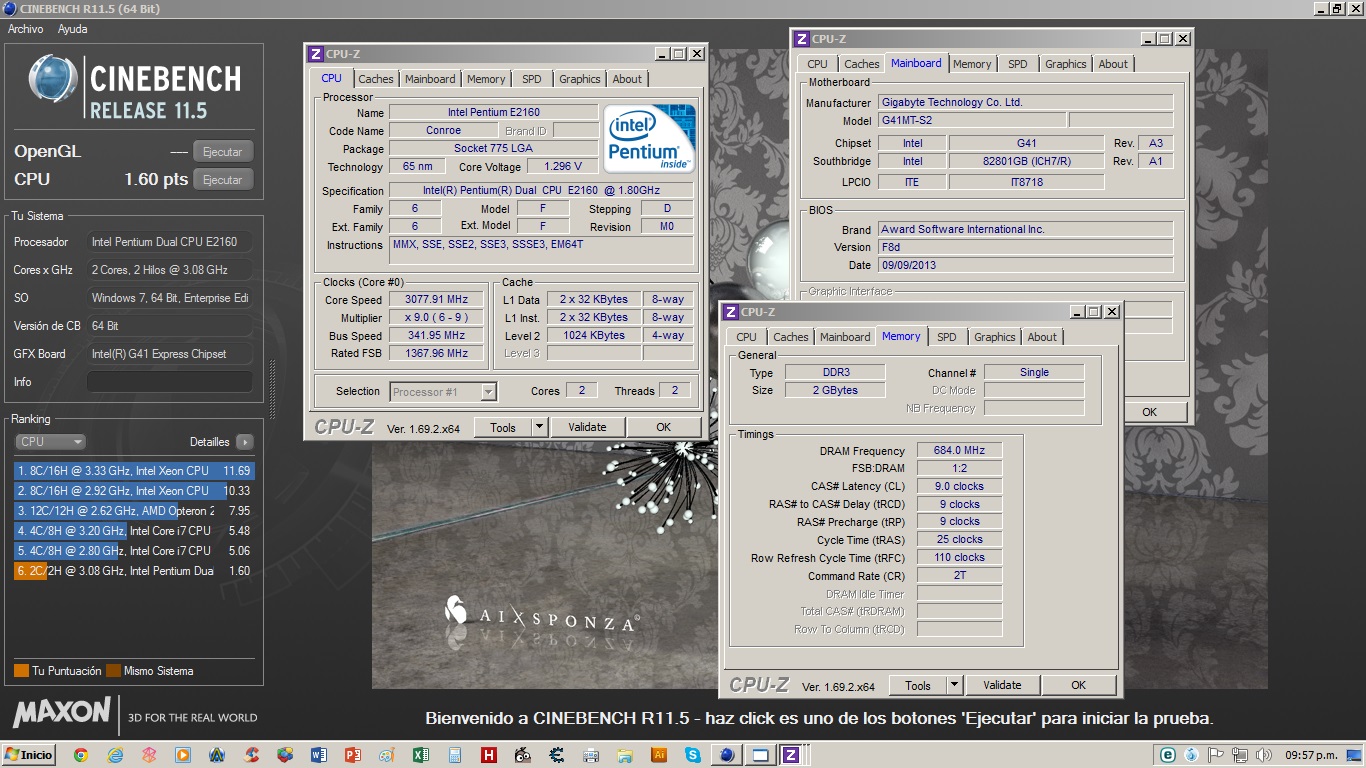This screenshot has height=768, width=1366.
Task: Click the empty Info field
Action: click(x=169, y=382)
